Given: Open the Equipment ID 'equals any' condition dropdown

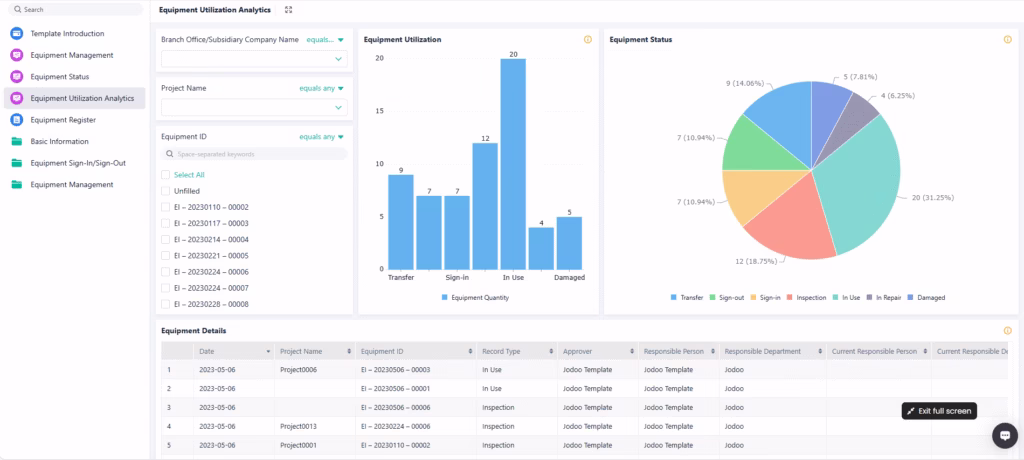Looking at the screenshot, I should (321, 137).
